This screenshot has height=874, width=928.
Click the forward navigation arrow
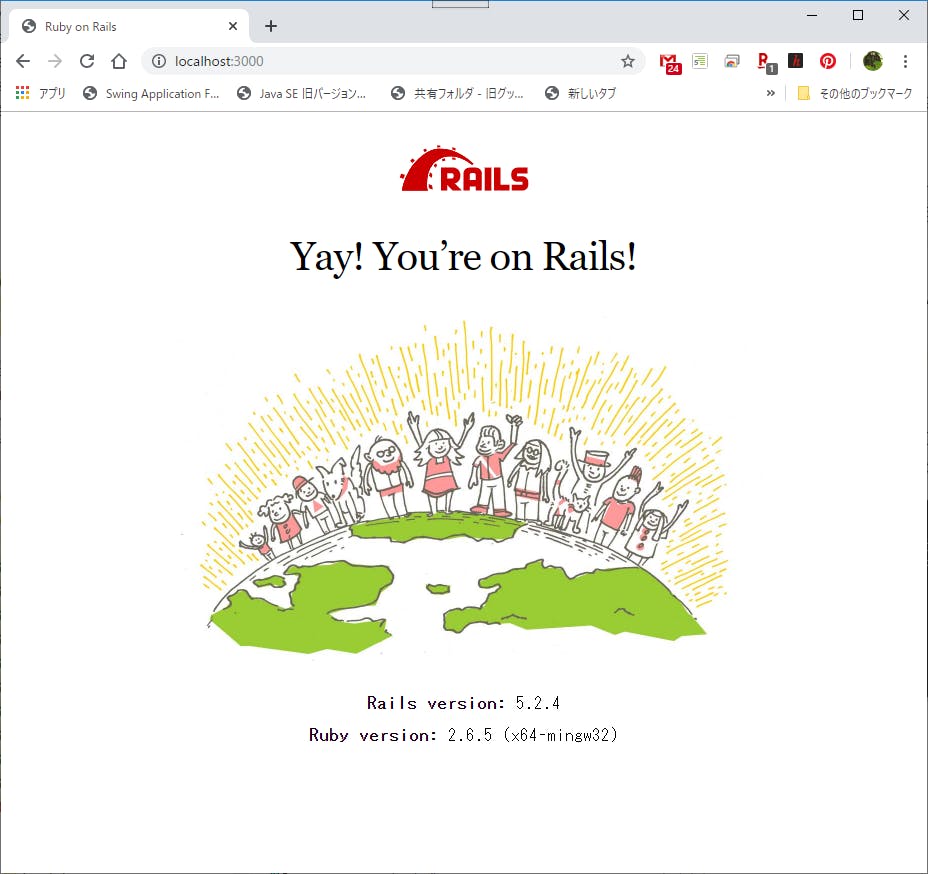55,61
